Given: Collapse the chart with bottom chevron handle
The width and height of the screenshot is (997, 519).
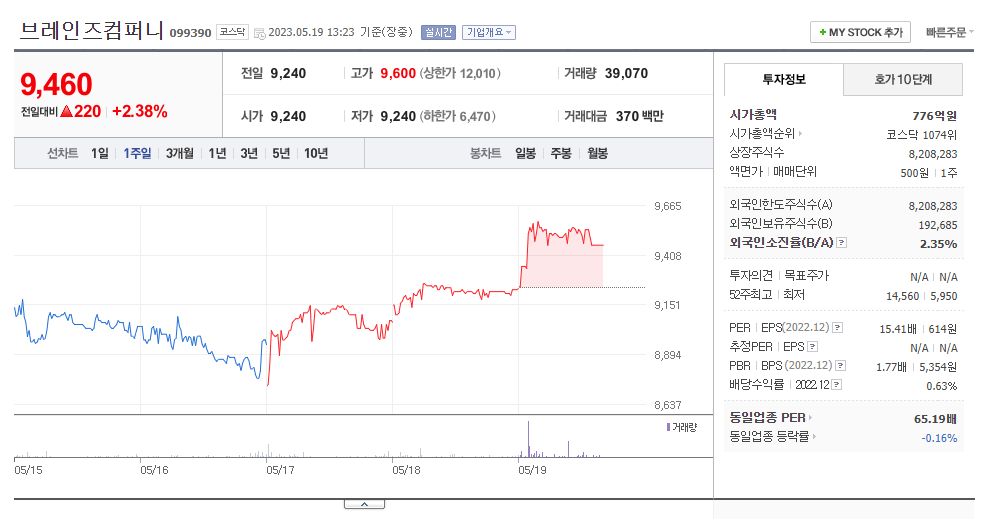Looking at the screenshot, I should tap(364, 504).
